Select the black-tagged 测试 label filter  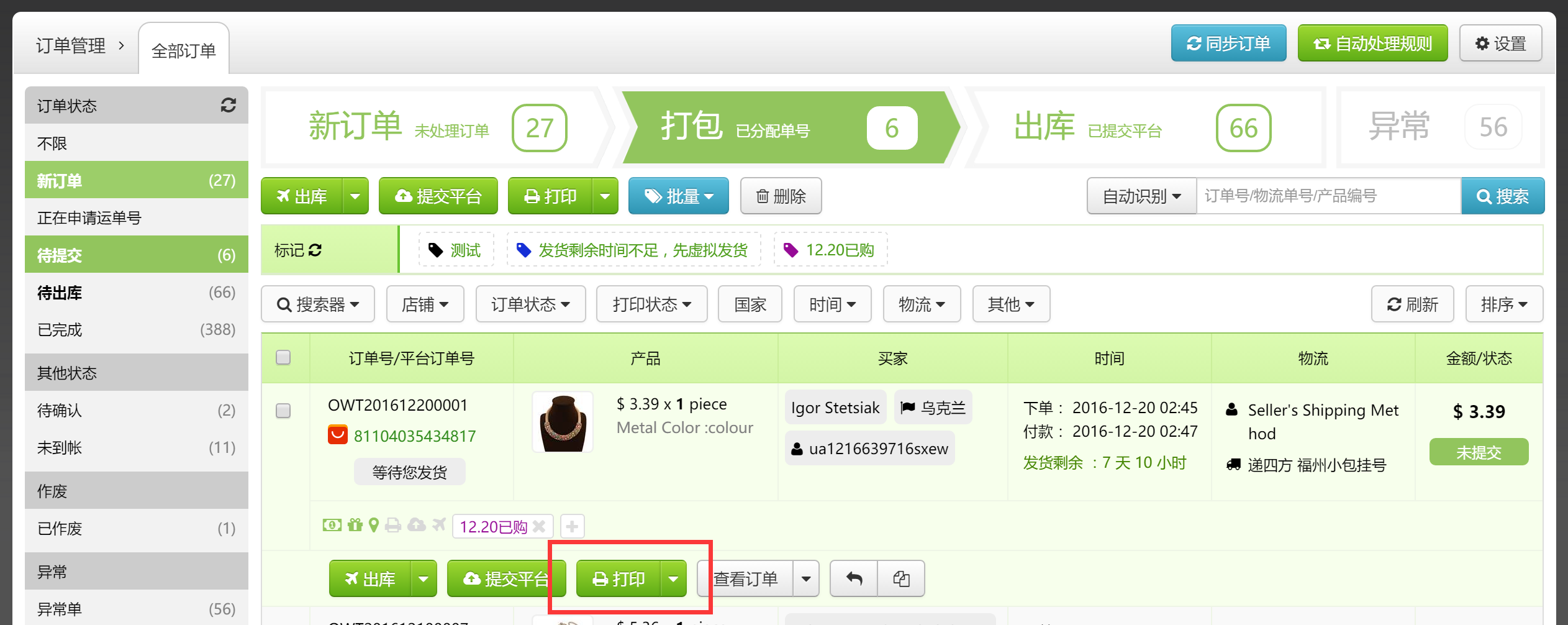click(x=456, y=250)
